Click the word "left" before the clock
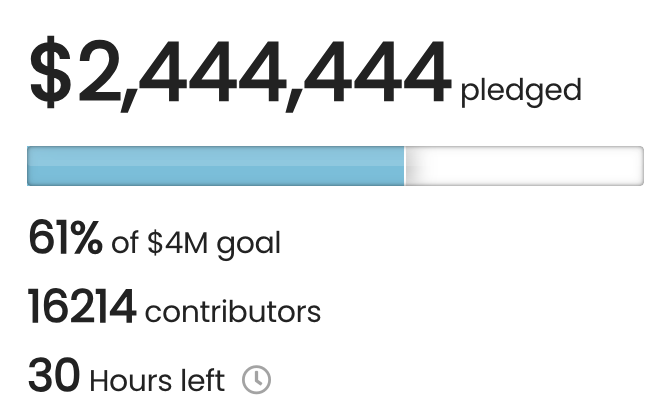654x408 pixels. tap(204, 381)
